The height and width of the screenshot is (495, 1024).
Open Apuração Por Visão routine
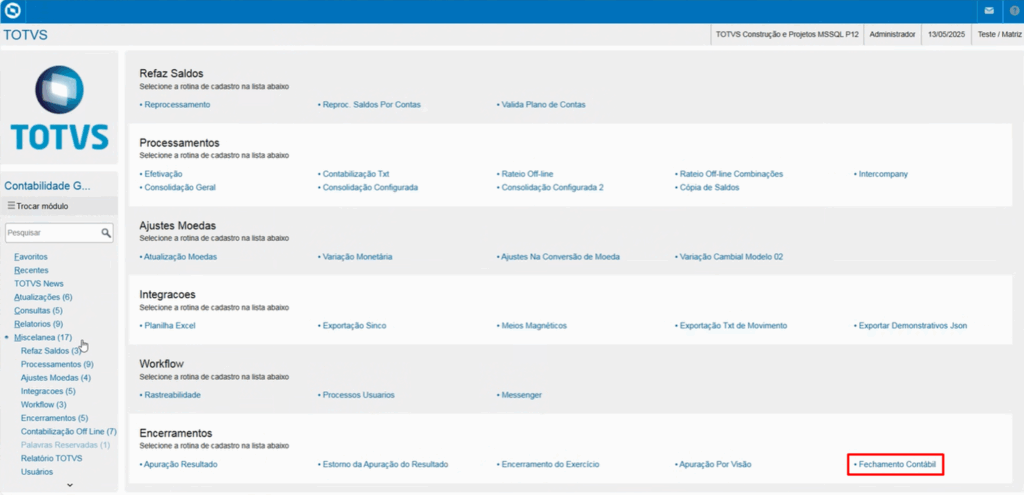[715, 464]
